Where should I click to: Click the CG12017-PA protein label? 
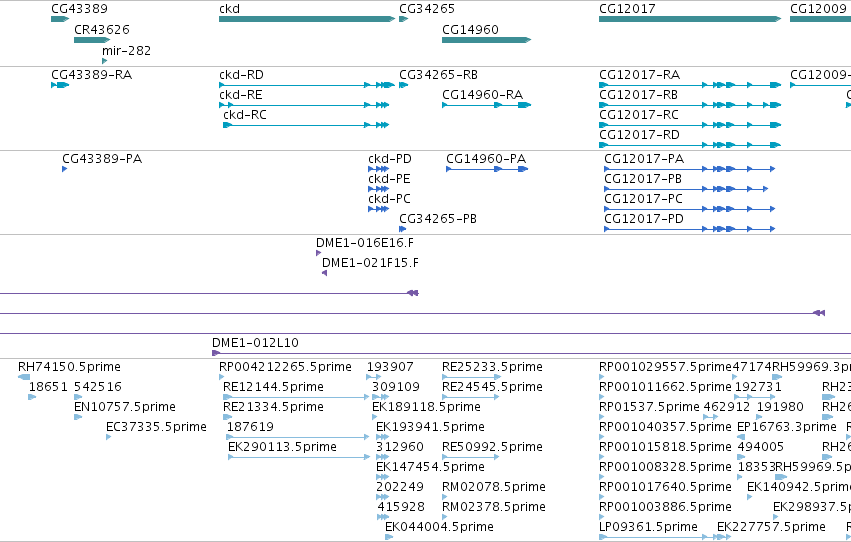pos(644,159)
